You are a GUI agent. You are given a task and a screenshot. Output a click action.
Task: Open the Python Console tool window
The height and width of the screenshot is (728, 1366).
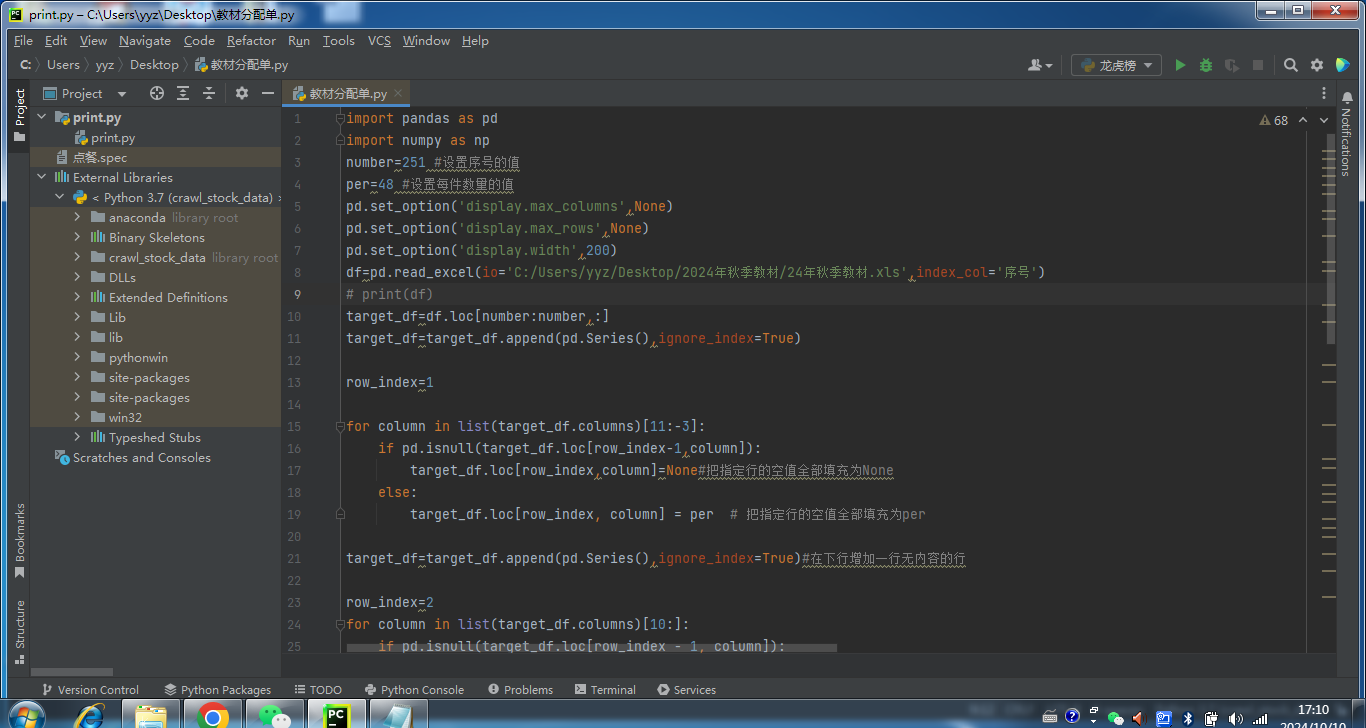[x=414, y=690]
